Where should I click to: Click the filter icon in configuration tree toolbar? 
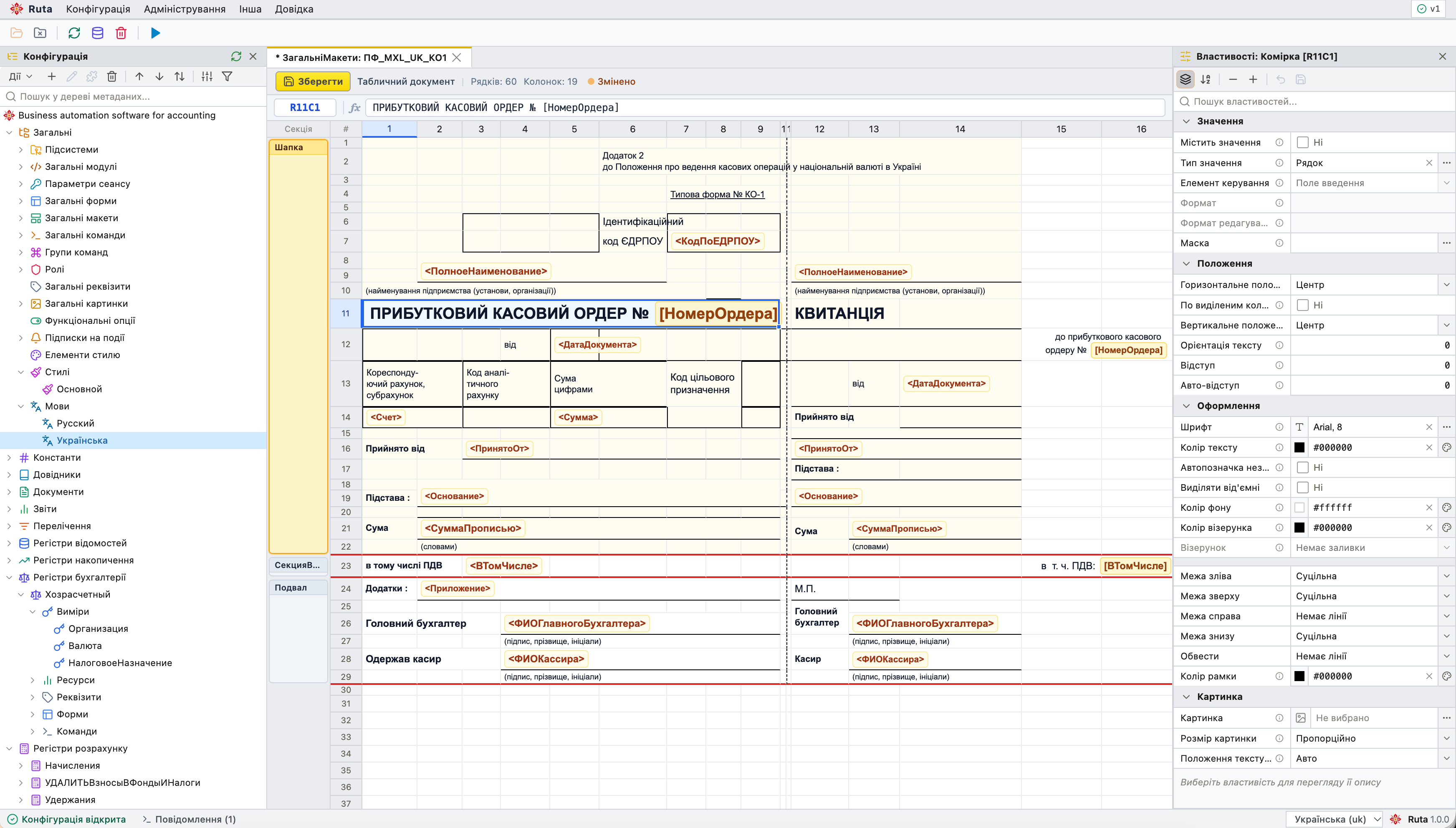(227, 76)
